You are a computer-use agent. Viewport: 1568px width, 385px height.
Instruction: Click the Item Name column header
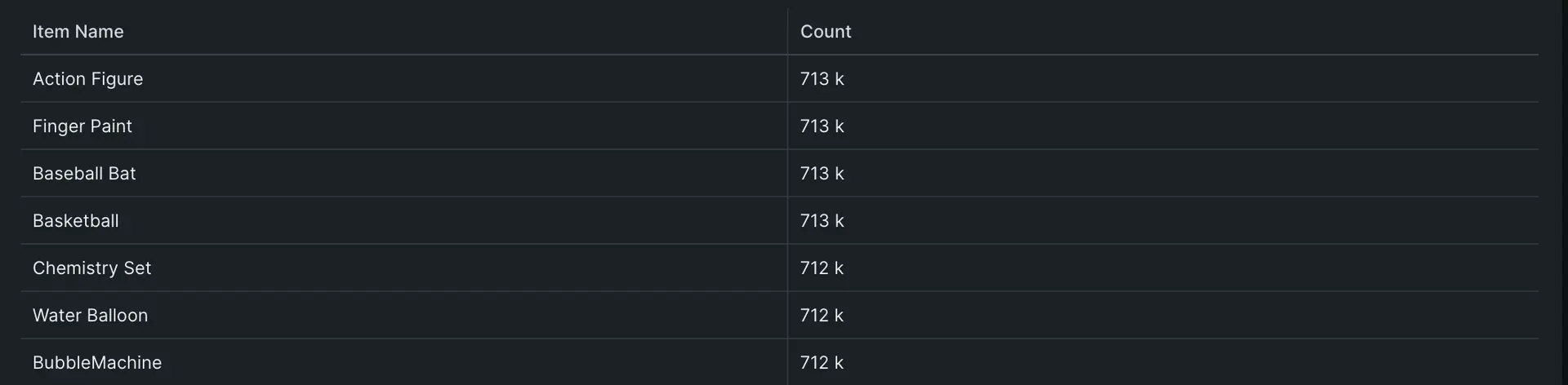coord(78,32)
